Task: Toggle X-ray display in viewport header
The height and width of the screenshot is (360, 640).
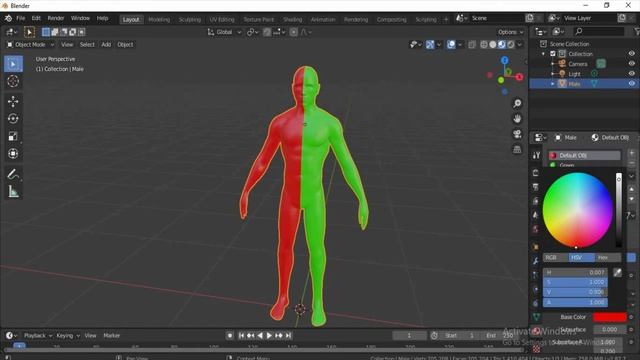Action: coord(472,44)
